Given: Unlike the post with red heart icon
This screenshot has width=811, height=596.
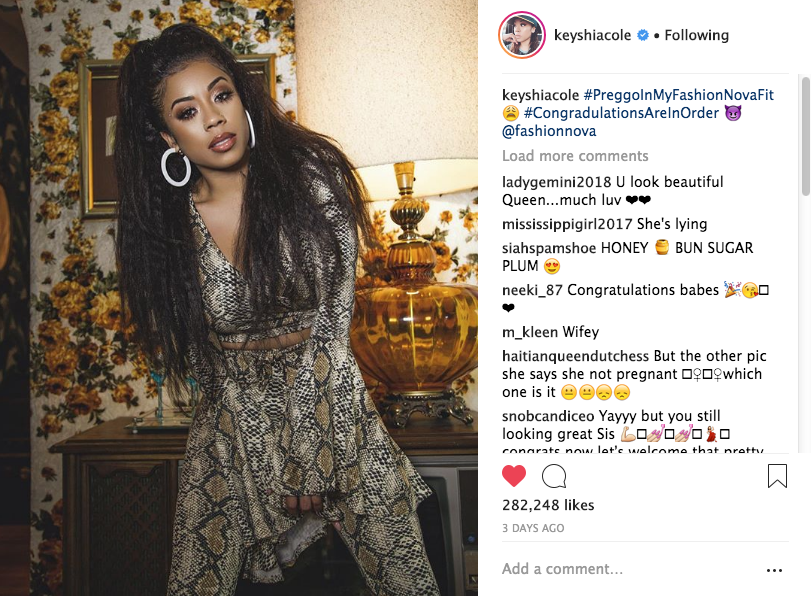Looking at the screenshot, I should (514, 475).
